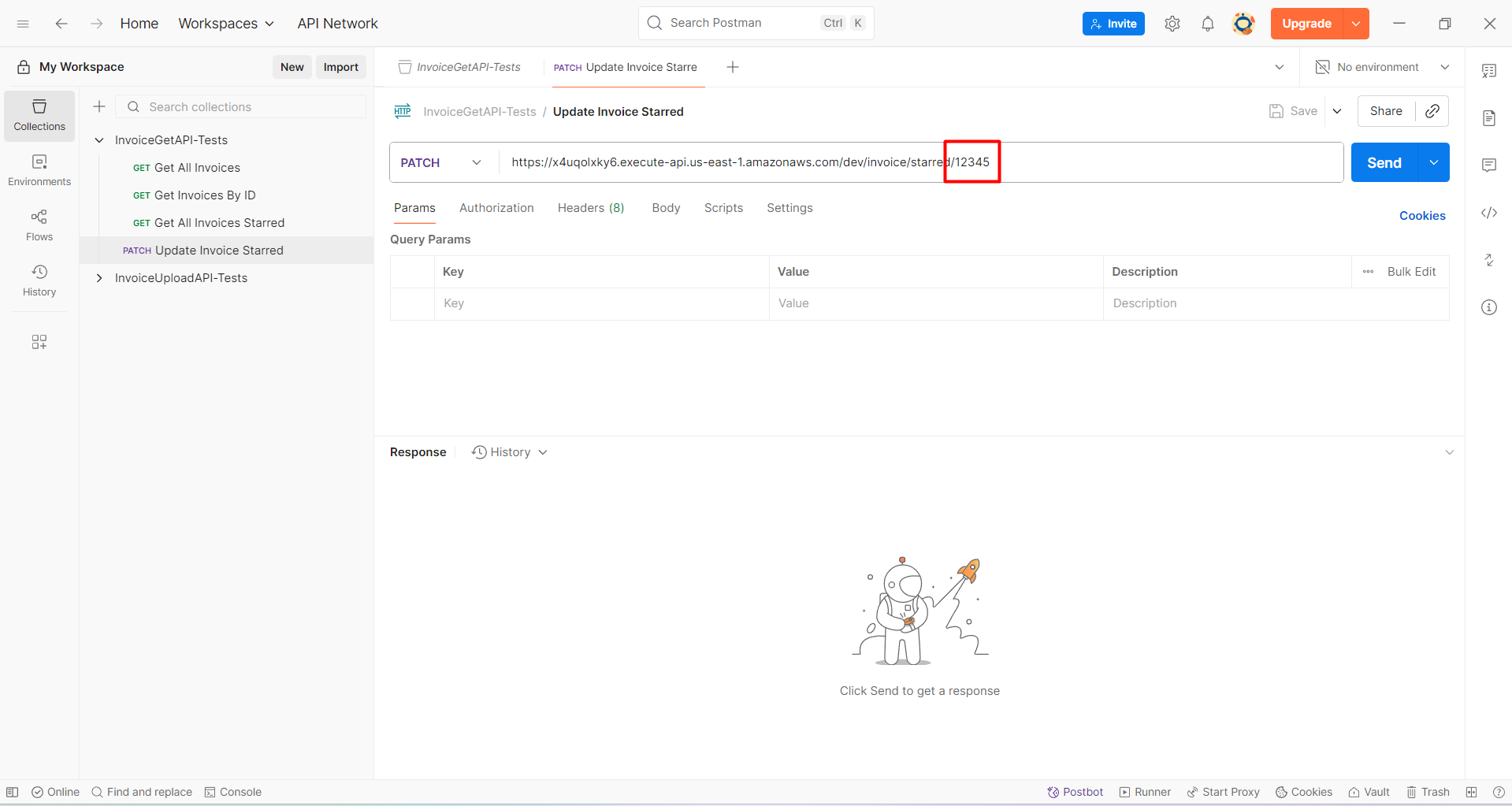Screen dimensions: 1512x806
Task: Open the History panel
Action: pos(39,280)
